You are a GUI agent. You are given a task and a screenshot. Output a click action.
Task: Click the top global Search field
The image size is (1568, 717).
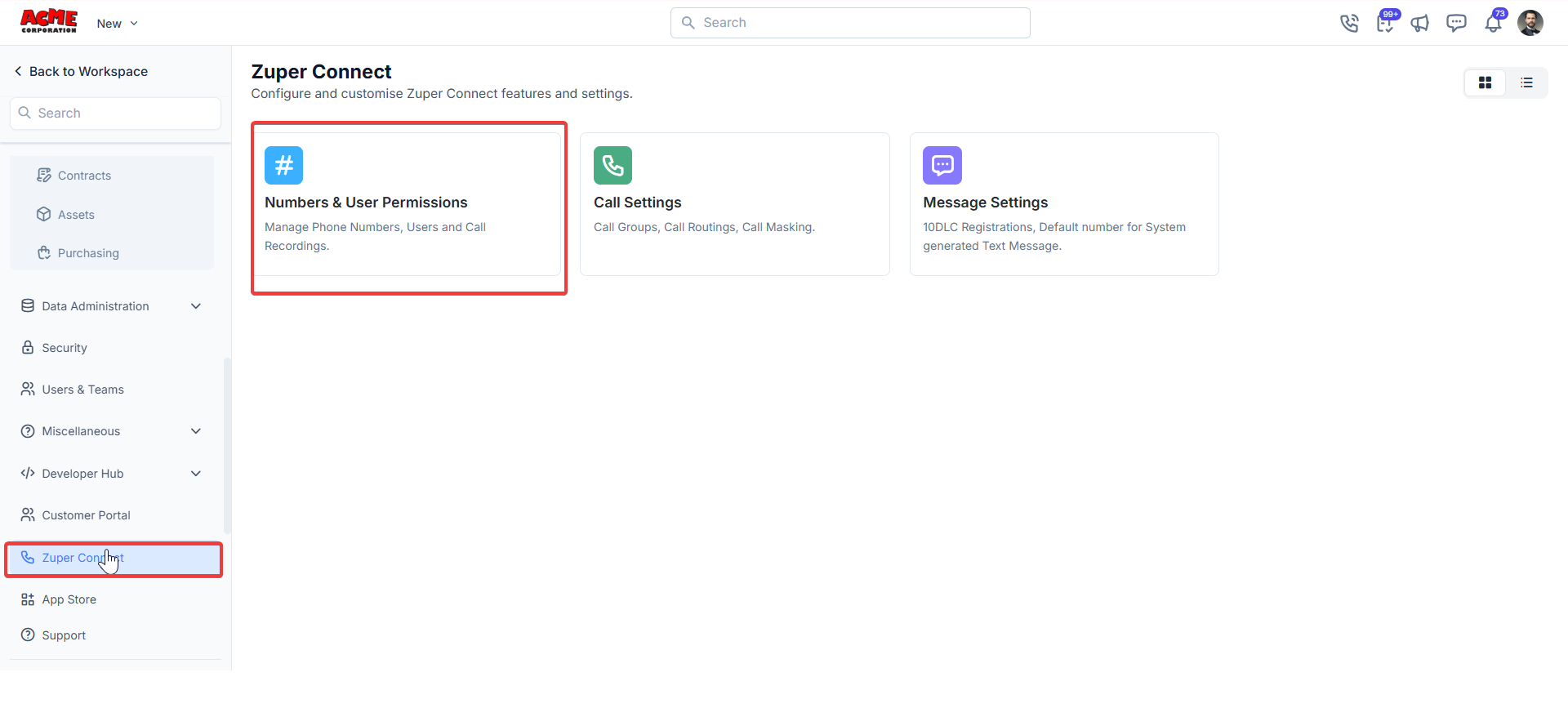coord(850,23)
